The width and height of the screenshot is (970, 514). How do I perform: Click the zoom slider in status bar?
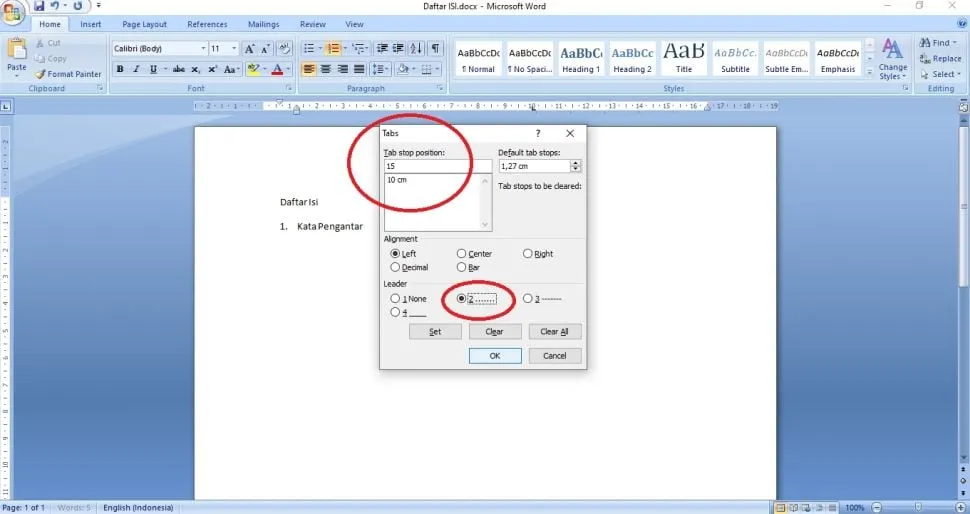tap(916, 507)
